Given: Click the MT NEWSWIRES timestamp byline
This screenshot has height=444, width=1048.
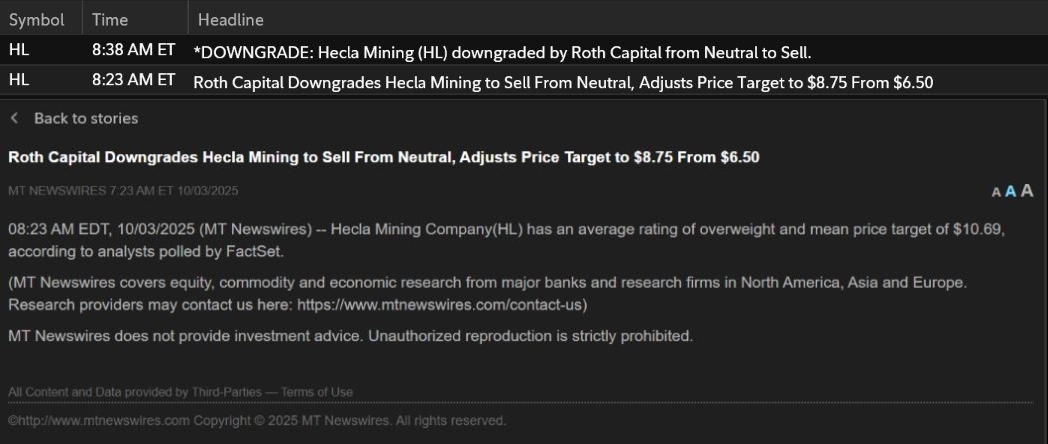Looking at the screenshot, I should (x=123, y=190).
